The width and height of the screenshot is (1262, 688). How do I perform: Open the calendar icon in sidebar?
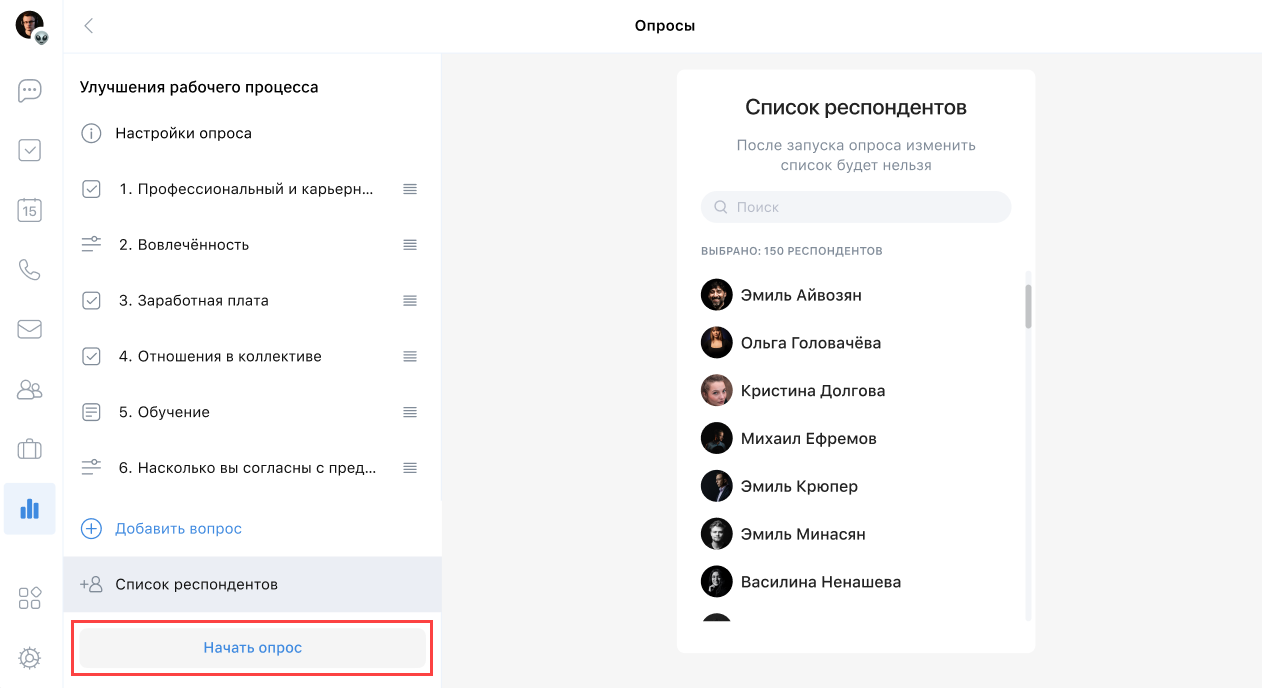click(30, 210)
